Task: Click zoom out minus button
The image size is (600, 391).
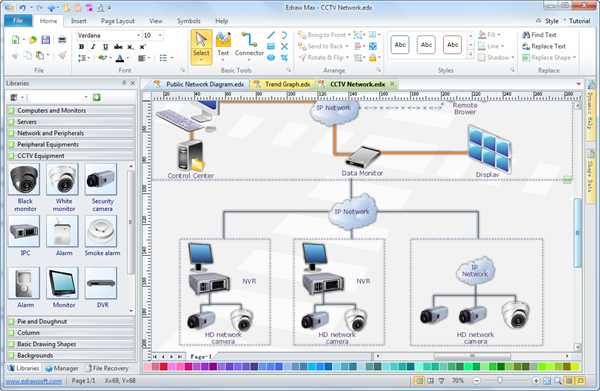Action: click(476, 381)
